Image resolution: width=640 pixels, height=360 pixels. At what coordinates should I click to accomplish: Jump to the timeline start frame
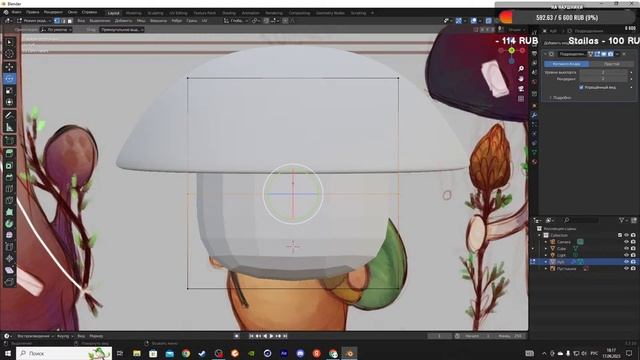[251, 336]
